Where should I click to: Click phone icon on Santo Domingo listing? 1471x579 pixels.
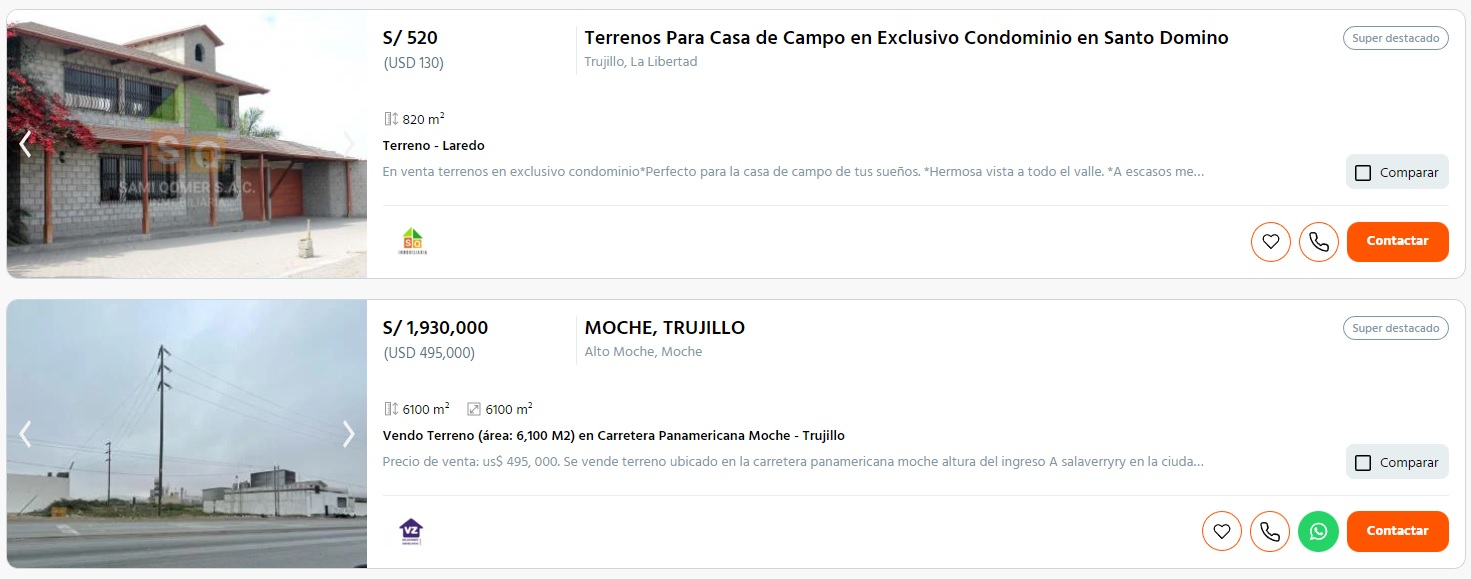tap(1318, 242)
